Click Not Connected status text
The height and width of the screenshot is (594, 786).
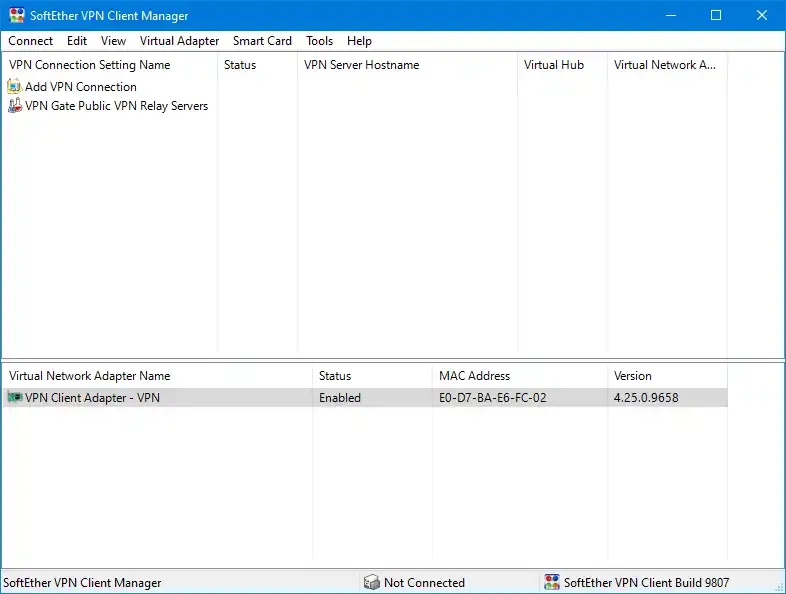coord(424,582)
